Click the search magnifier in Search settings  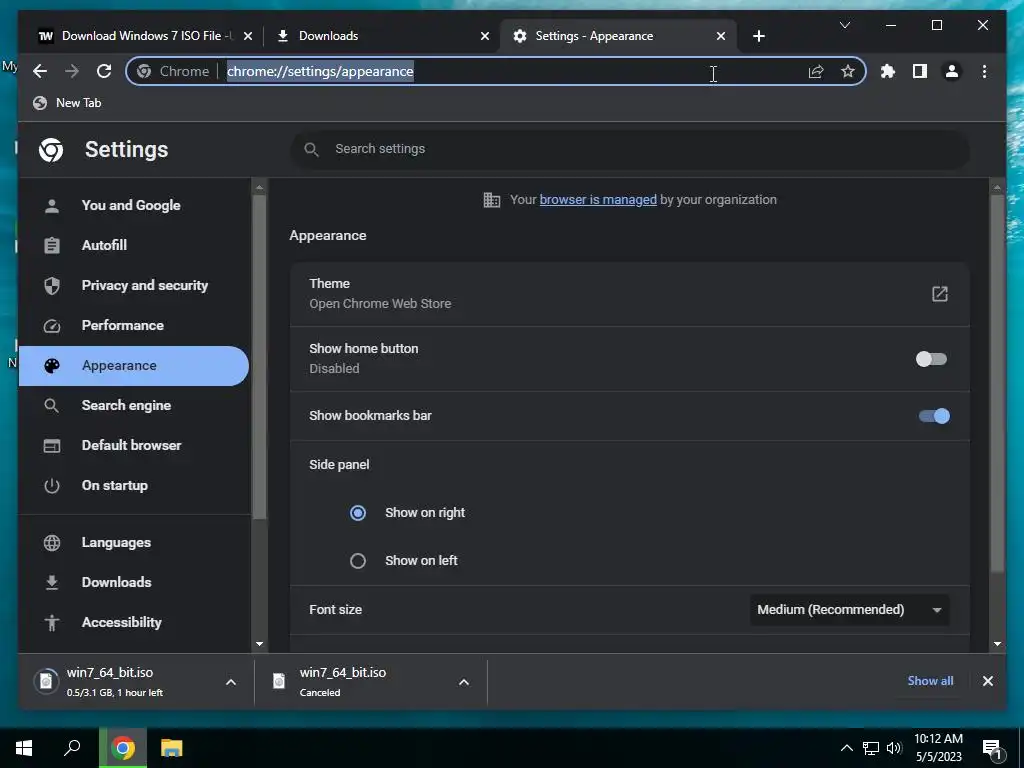pyautogui.click(x=312, y=150)
